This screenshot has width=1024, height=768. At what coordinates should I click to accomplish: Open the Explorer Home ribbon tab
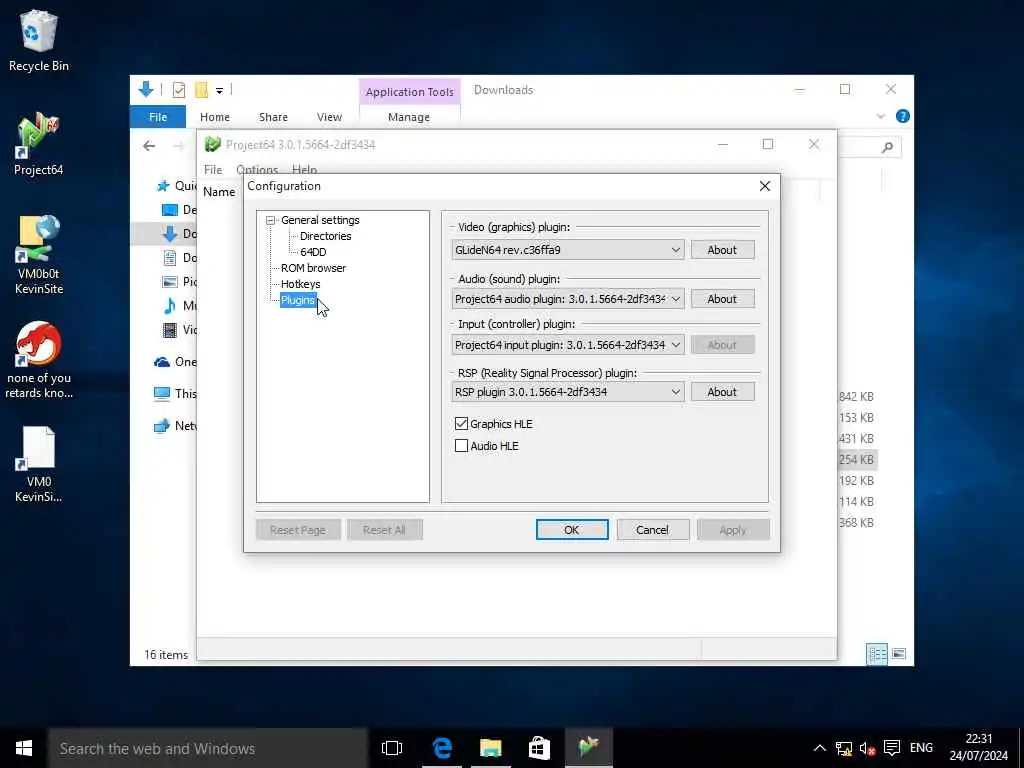(215, 117)
